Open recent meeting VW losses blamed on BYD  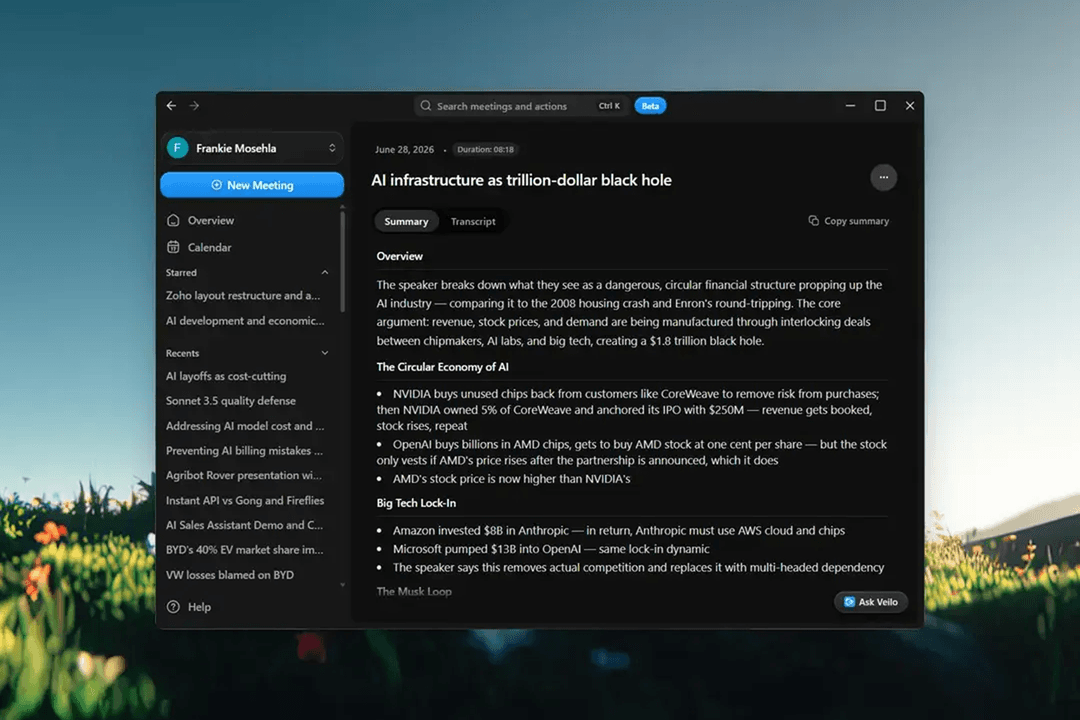[x=230, y=575]
